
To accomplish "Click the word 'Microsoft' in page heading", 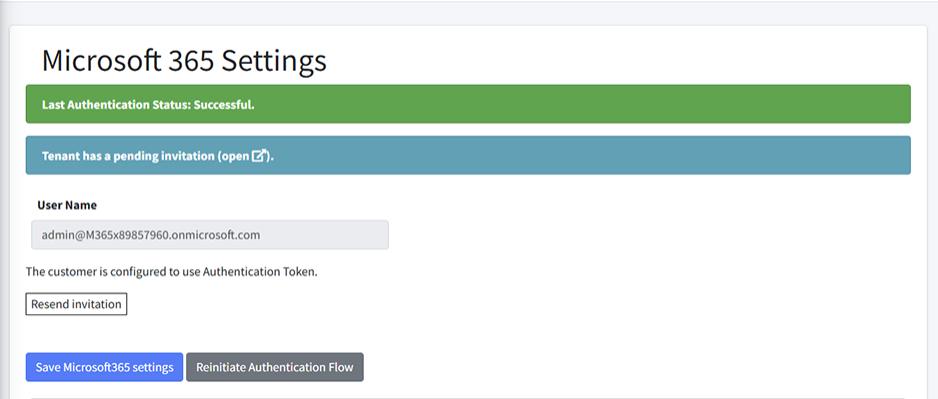I will pyautogui.click(x=101, y=61).
